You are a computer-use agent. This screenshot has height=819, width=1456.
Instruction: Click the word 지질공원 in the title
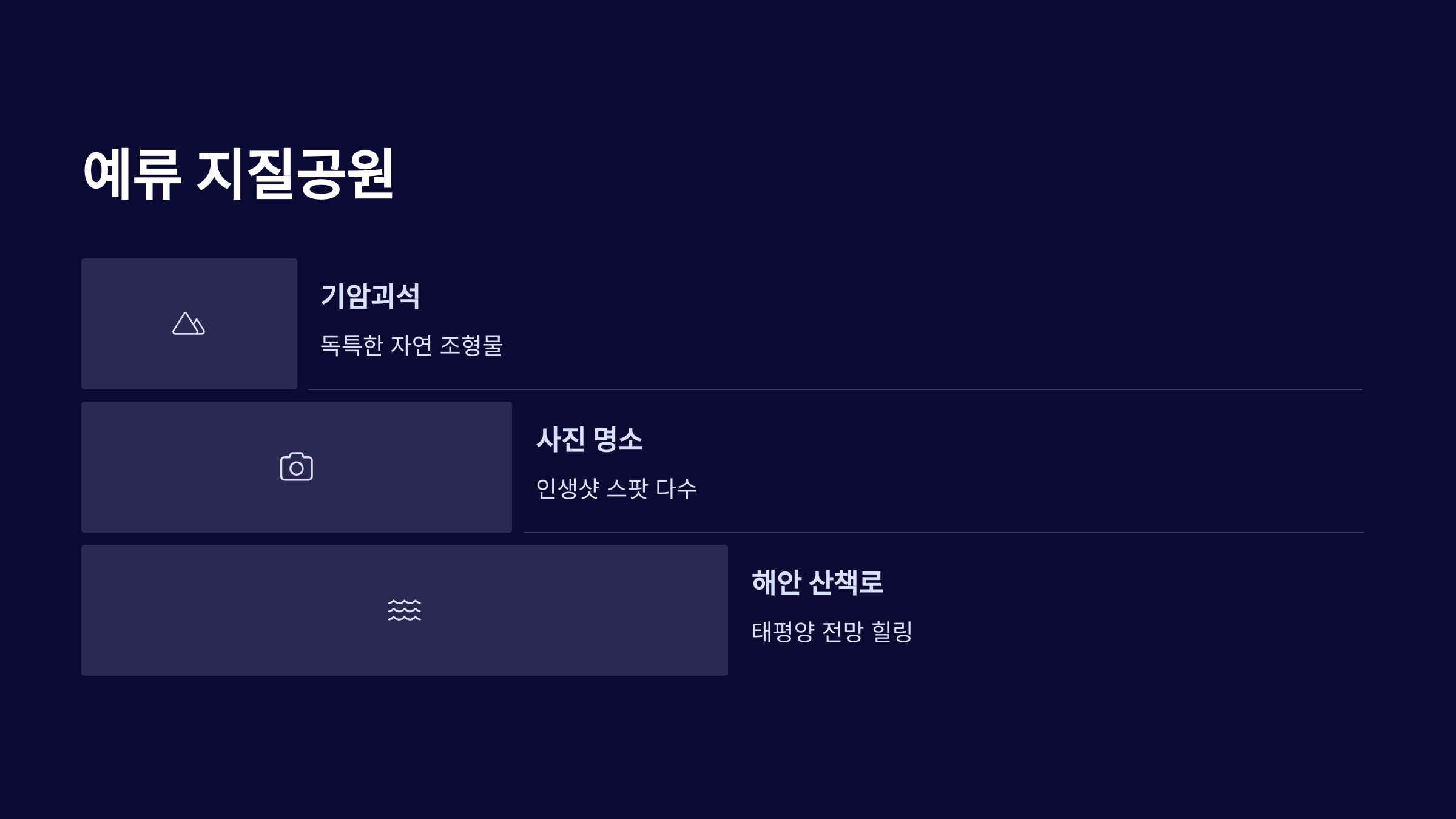point(295,174)
